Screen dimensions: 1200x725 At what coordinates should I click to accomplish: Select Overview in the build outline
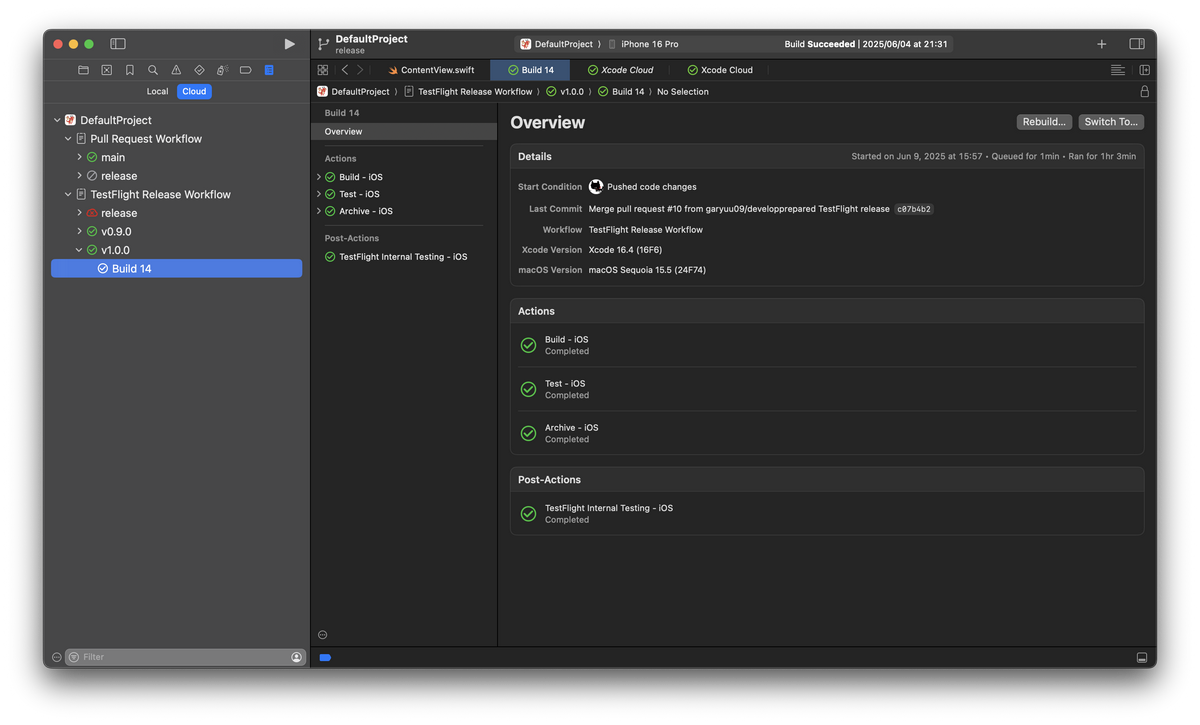[404, 132]
